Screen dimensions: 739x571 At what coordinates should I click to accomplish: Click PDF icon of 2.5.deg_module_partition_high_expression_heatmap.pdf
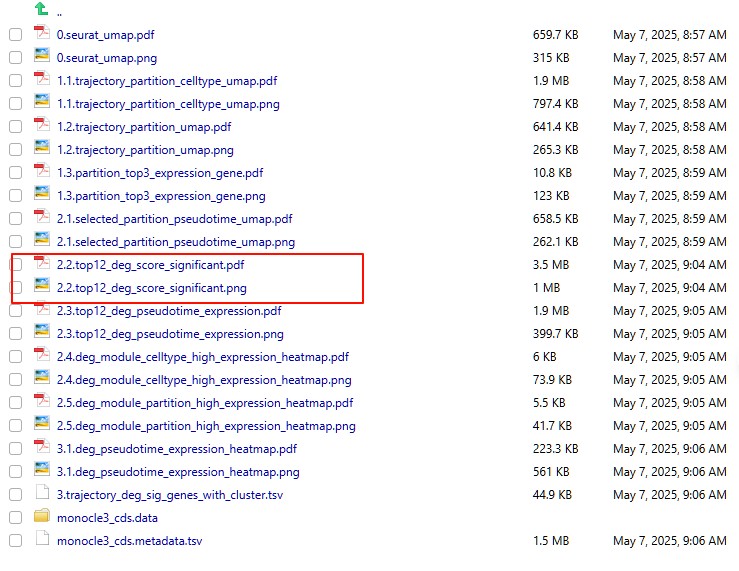42,401
